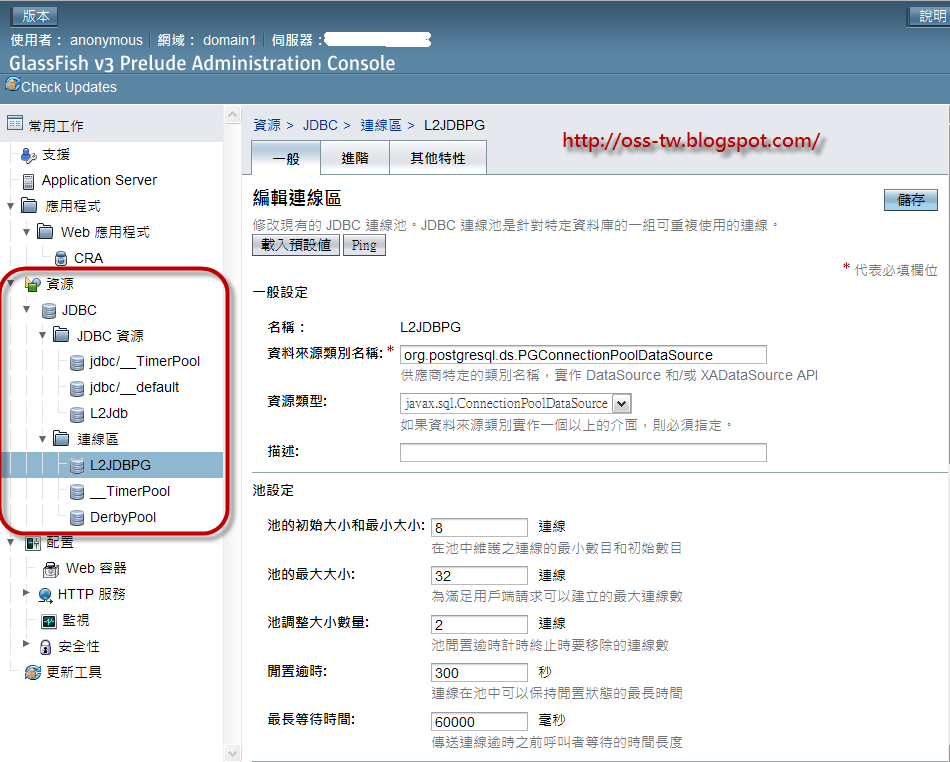Switch to the 其他特性 tab

pos(438,158)
